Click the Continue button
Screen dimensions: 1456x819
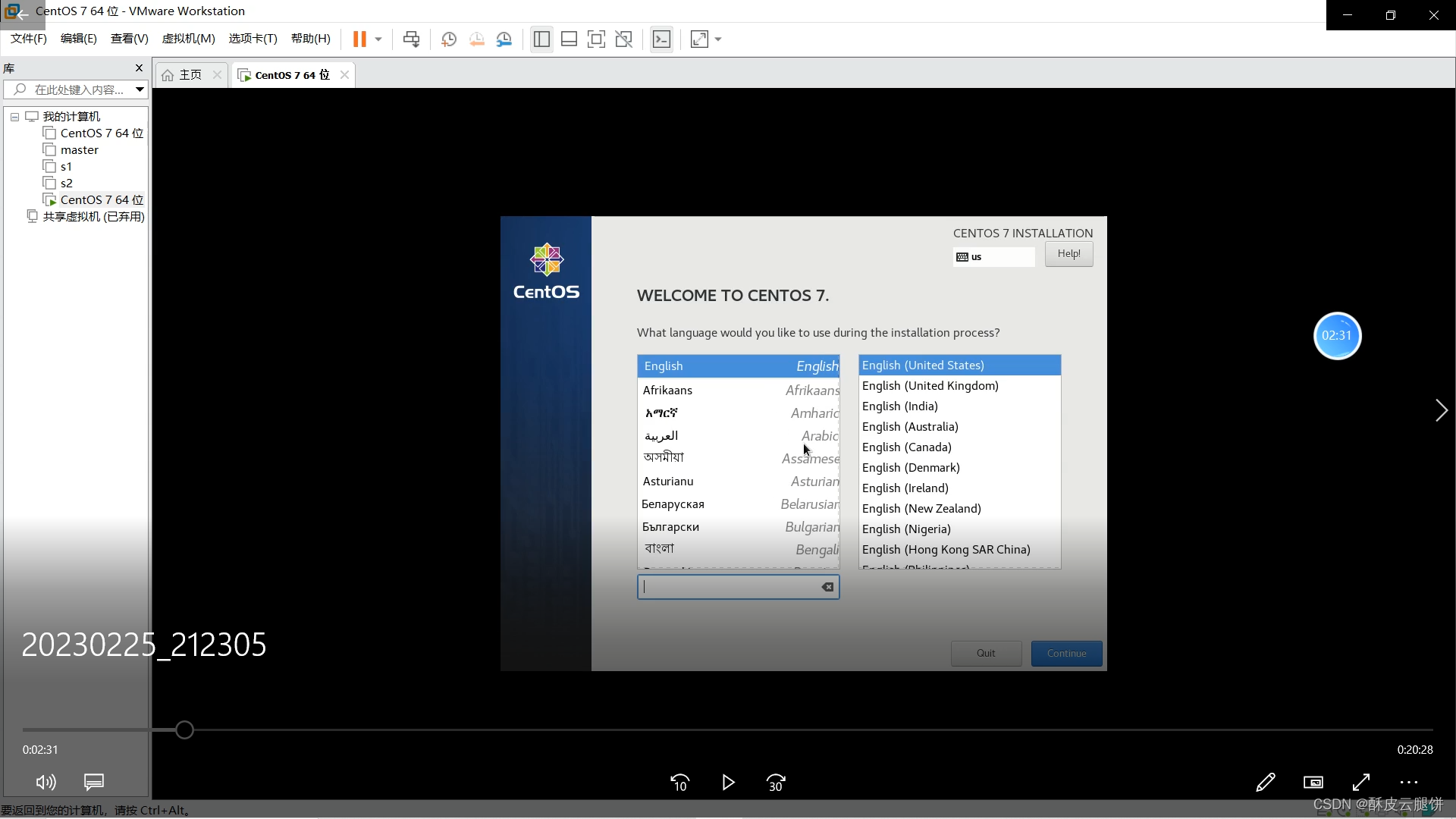coord(1066,653)
